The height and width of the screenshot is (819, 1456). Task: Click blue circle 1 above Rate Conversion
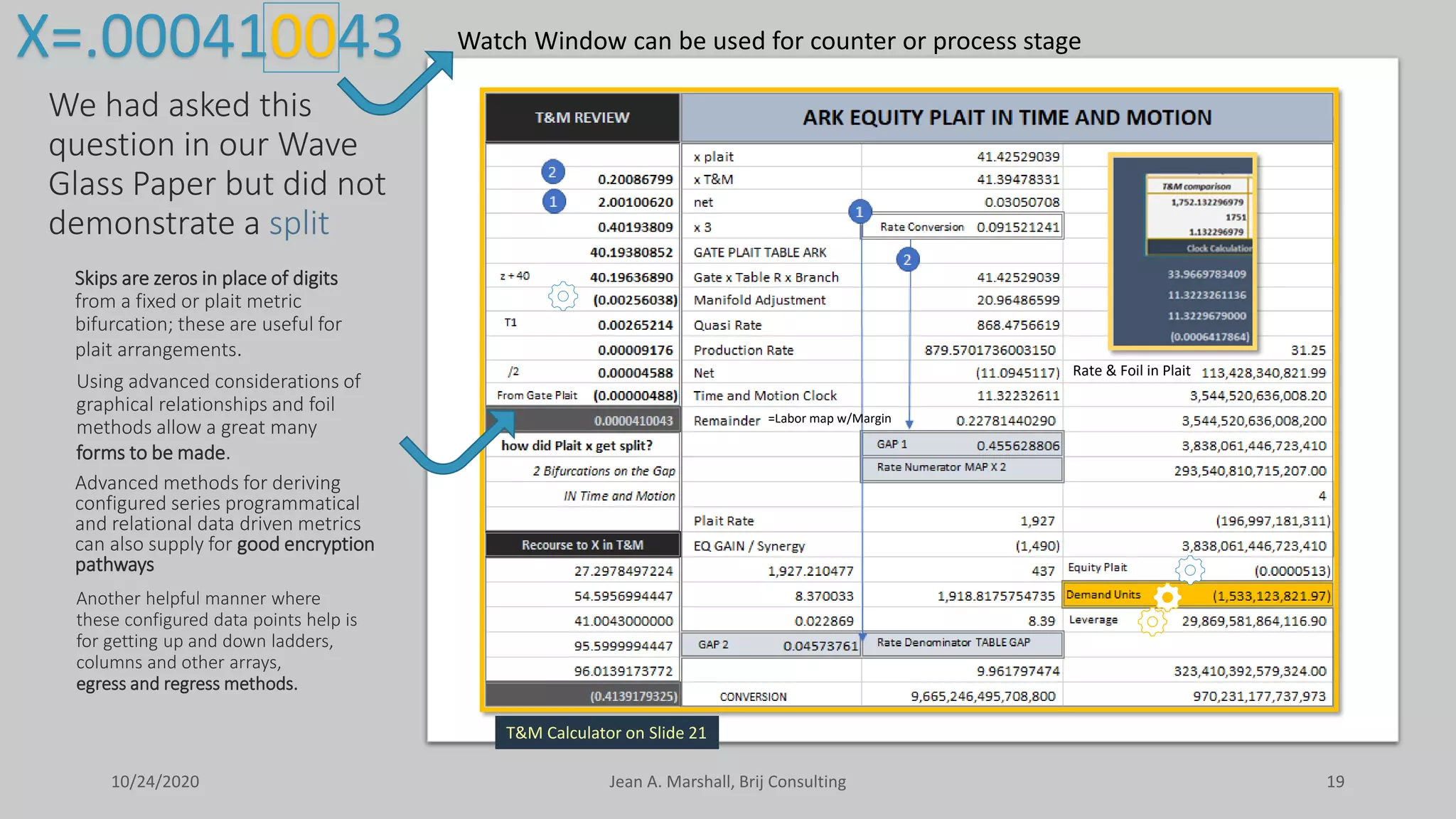coord(860,211)
